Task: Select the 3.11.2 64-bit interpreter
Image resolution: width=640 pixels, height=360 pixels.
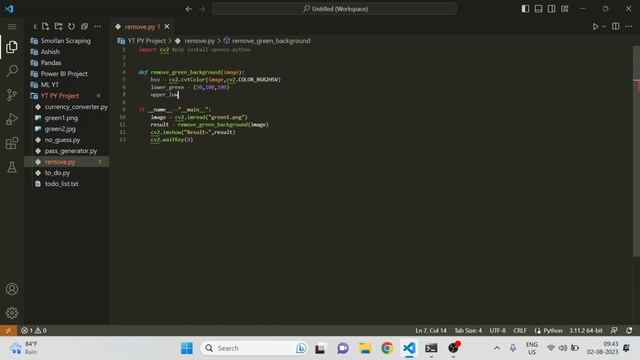Action: click(x=586, y=330)
